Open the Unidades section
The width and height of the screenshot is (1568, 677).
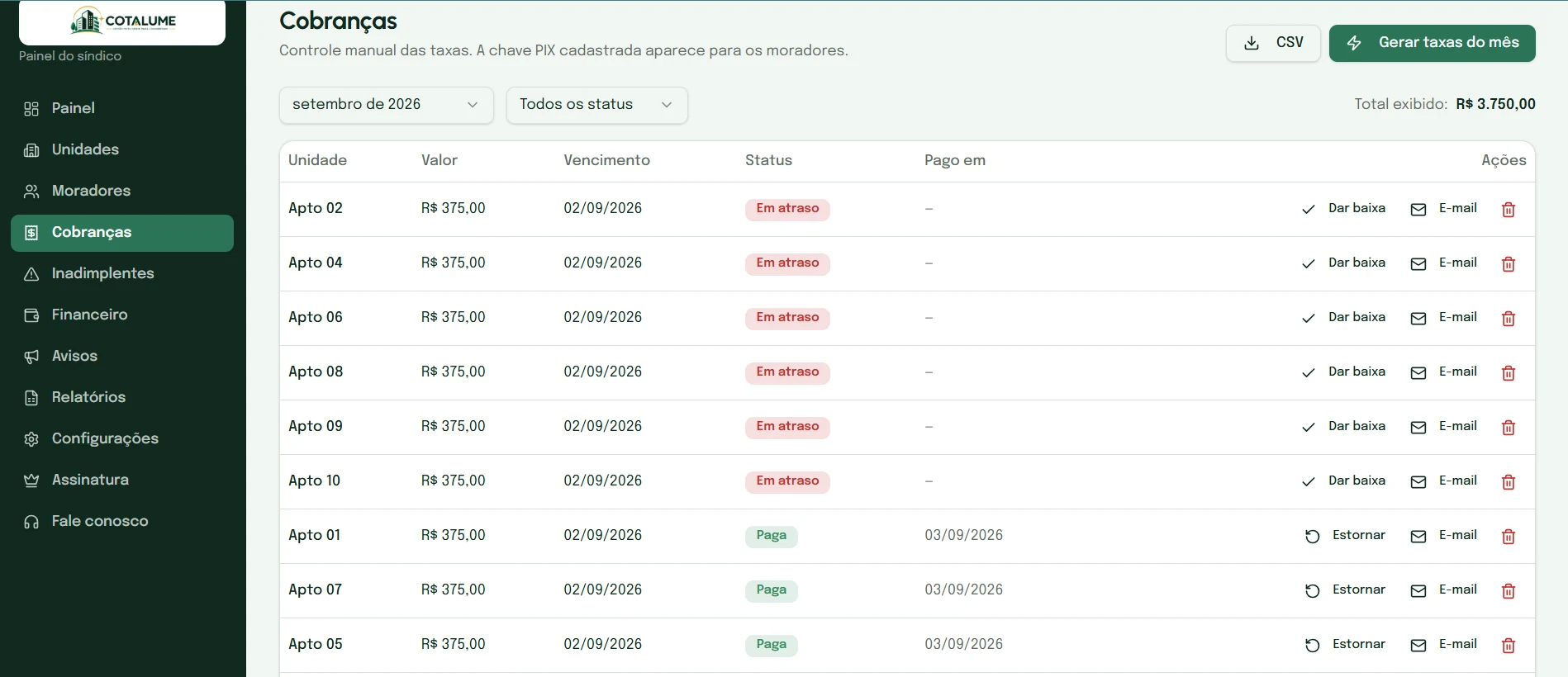122,149
